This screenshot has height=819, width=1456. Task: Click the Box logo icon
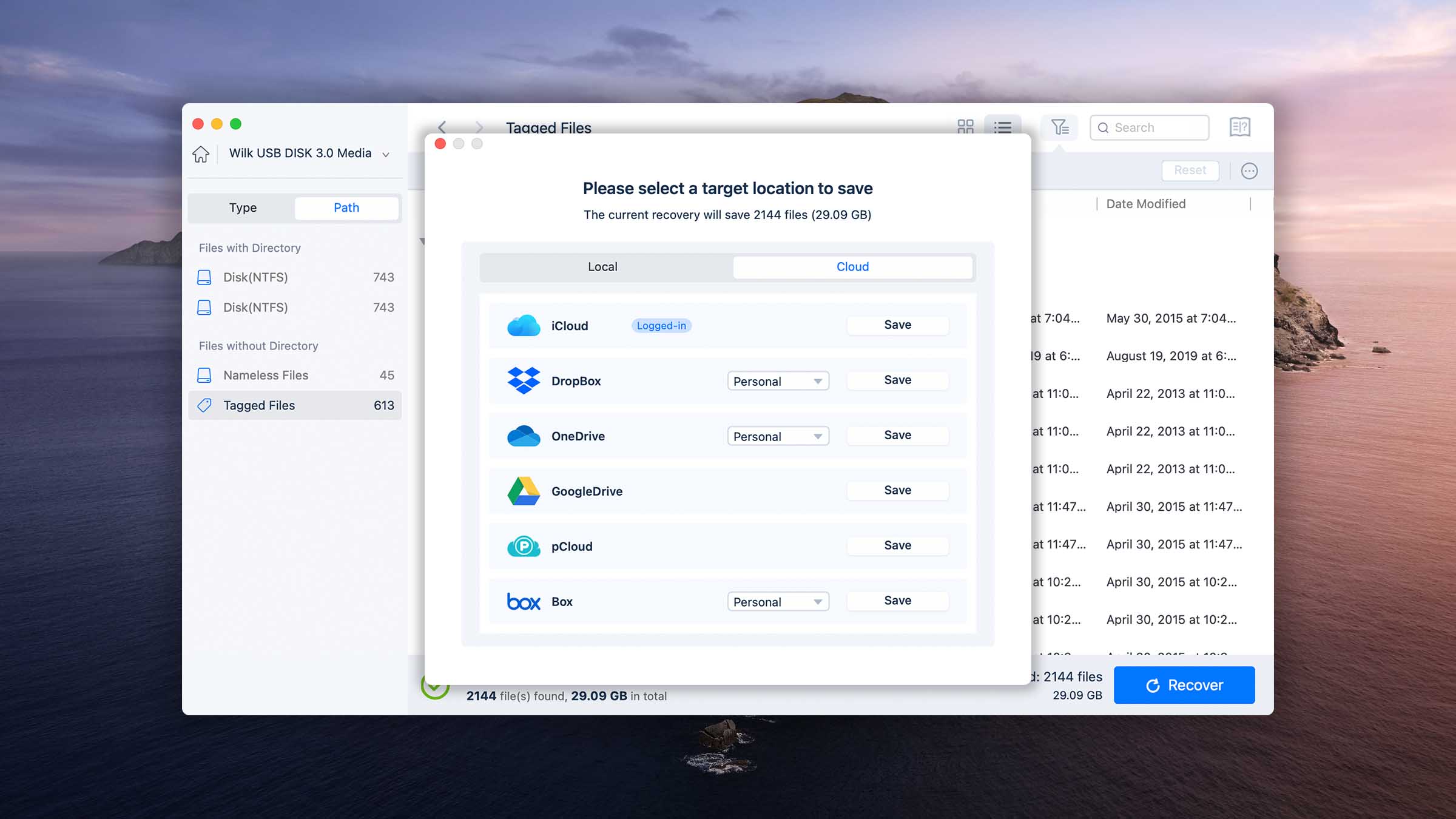[x=524, y=602]
